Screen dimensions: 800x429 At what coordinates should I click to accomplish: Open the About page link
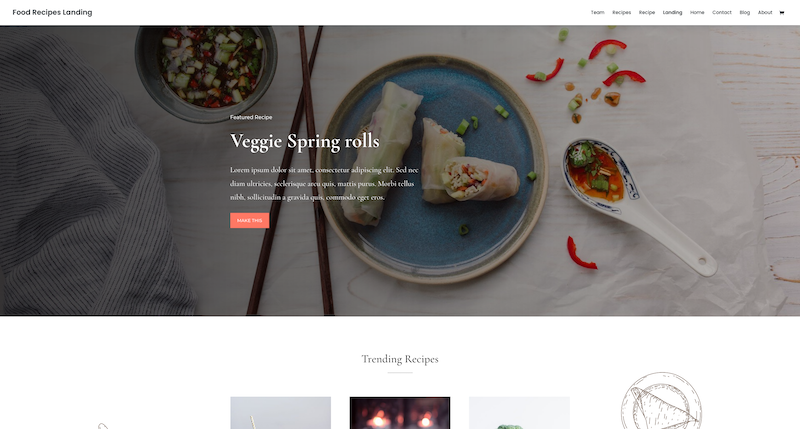[x=765, y=12]
